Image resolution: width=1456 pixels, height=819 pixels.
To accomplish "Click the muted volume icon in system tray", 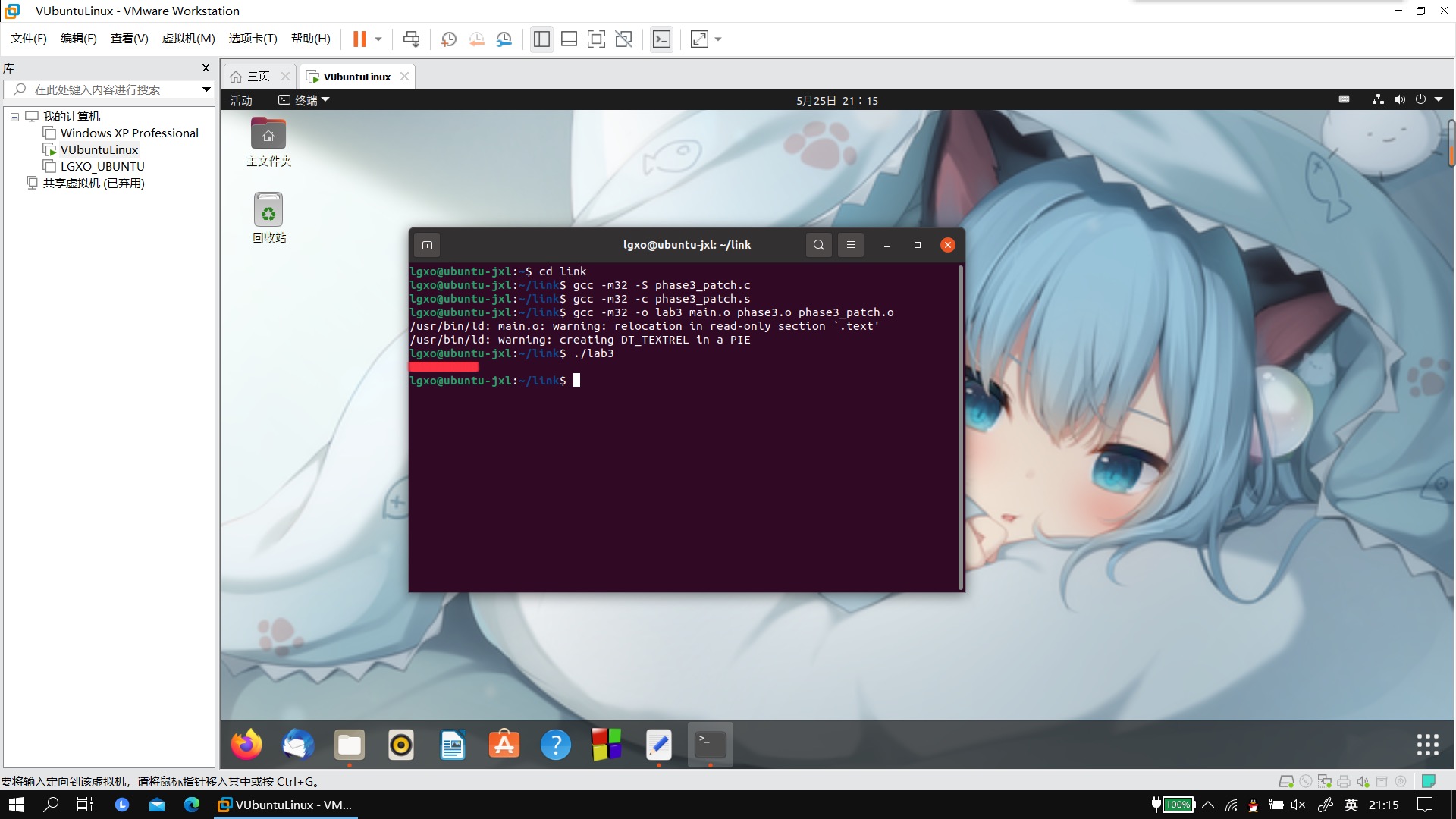I will (1298, 805).
